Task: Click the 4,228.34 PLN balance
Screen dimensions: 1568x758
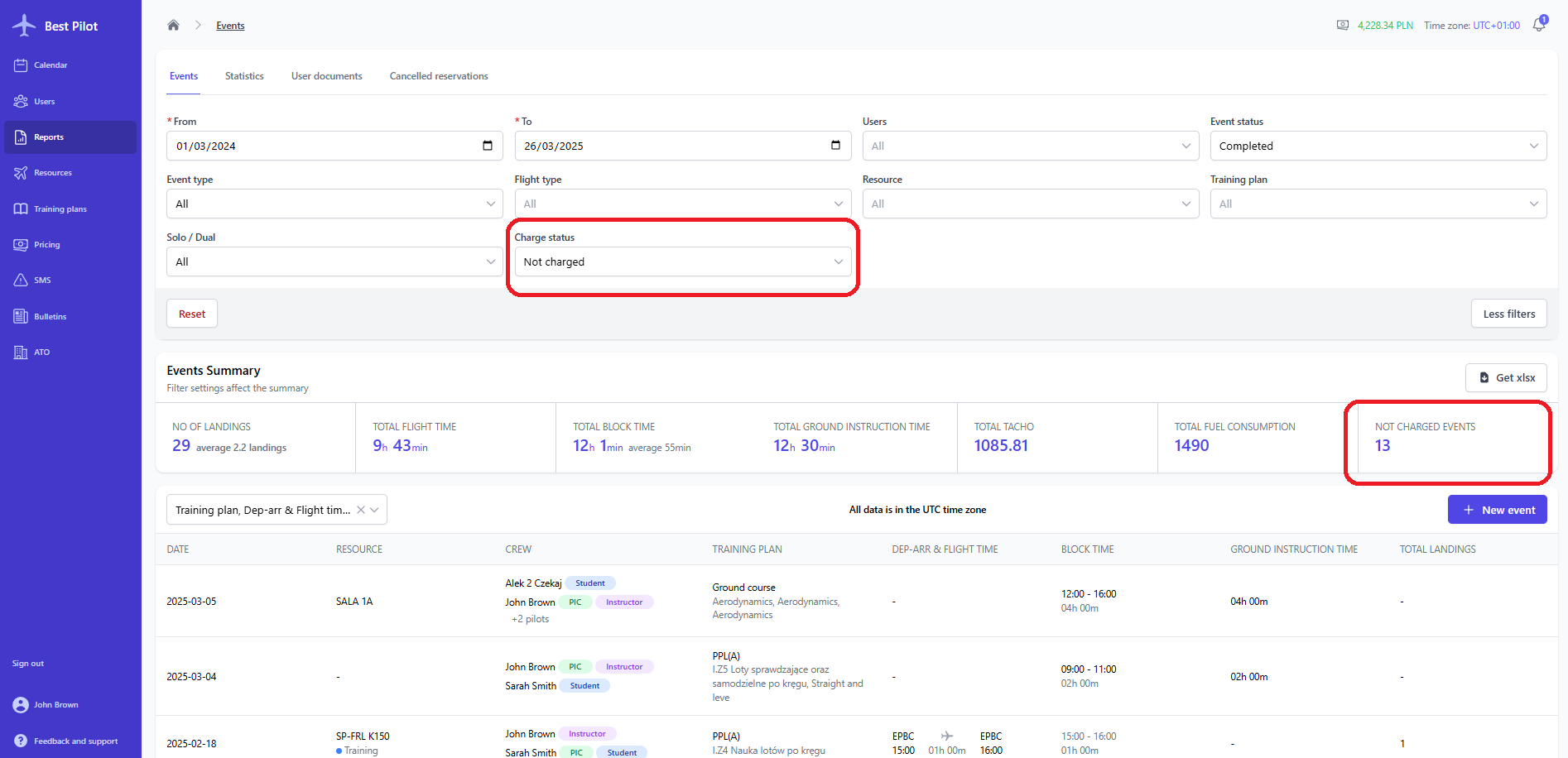Action: click(1385, 26)
